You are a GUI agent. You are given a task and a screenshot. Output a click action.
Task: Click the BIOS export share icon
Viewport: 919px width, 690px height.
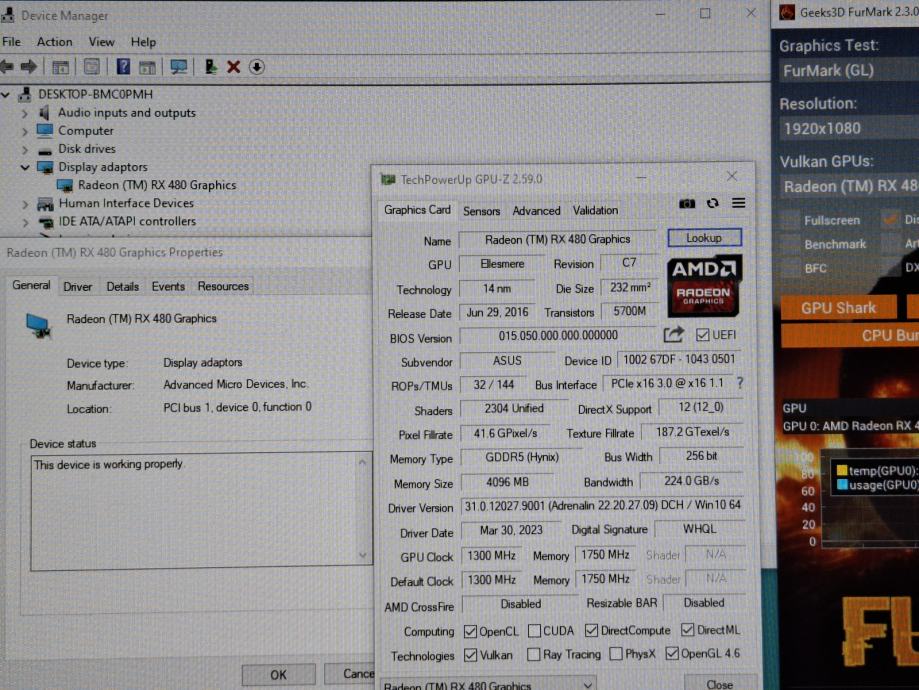click(x=674, y=335)
